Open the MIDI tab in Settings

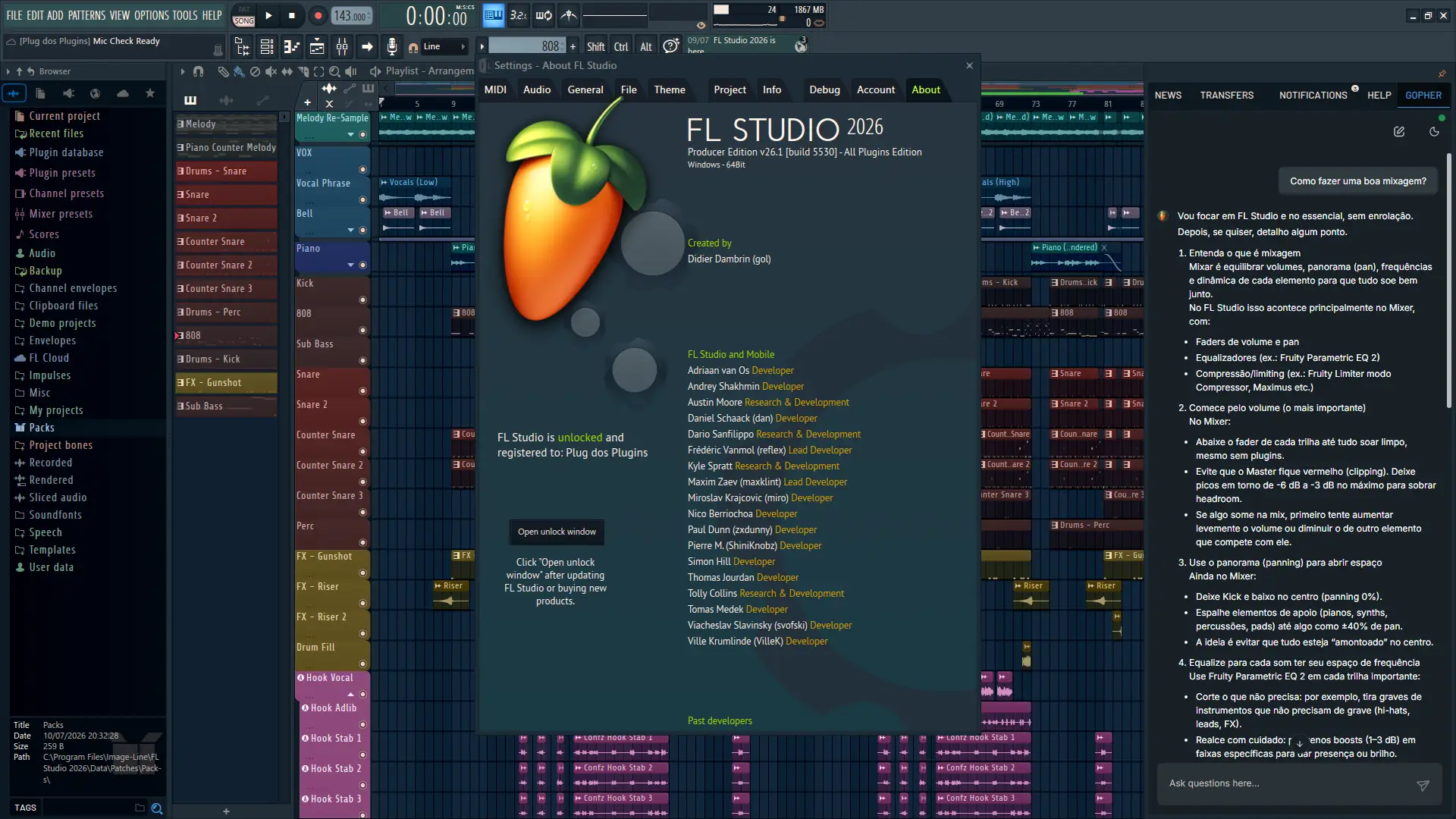pyautogui.click(x=495, y=89)
